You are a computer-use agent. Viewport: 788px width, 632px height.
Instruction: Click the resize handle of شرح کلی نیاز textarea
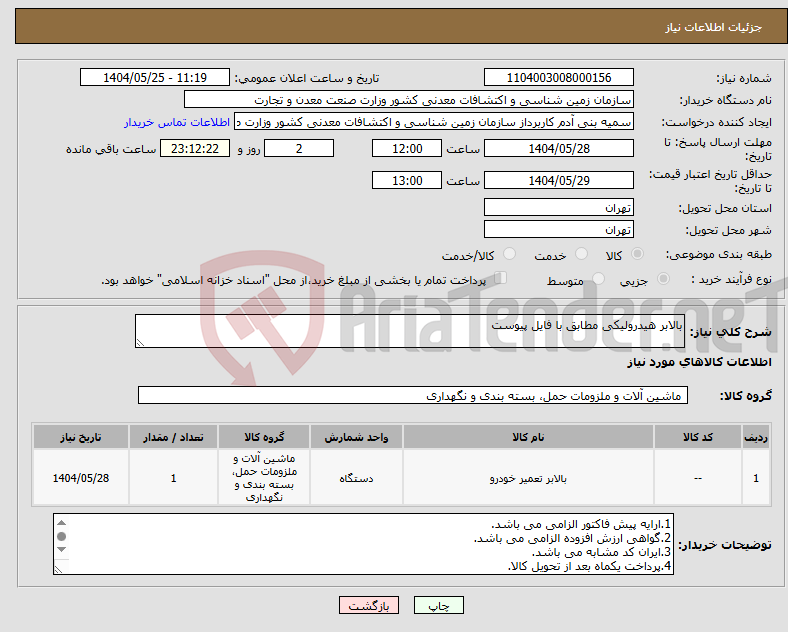click(x=140, y=343)
